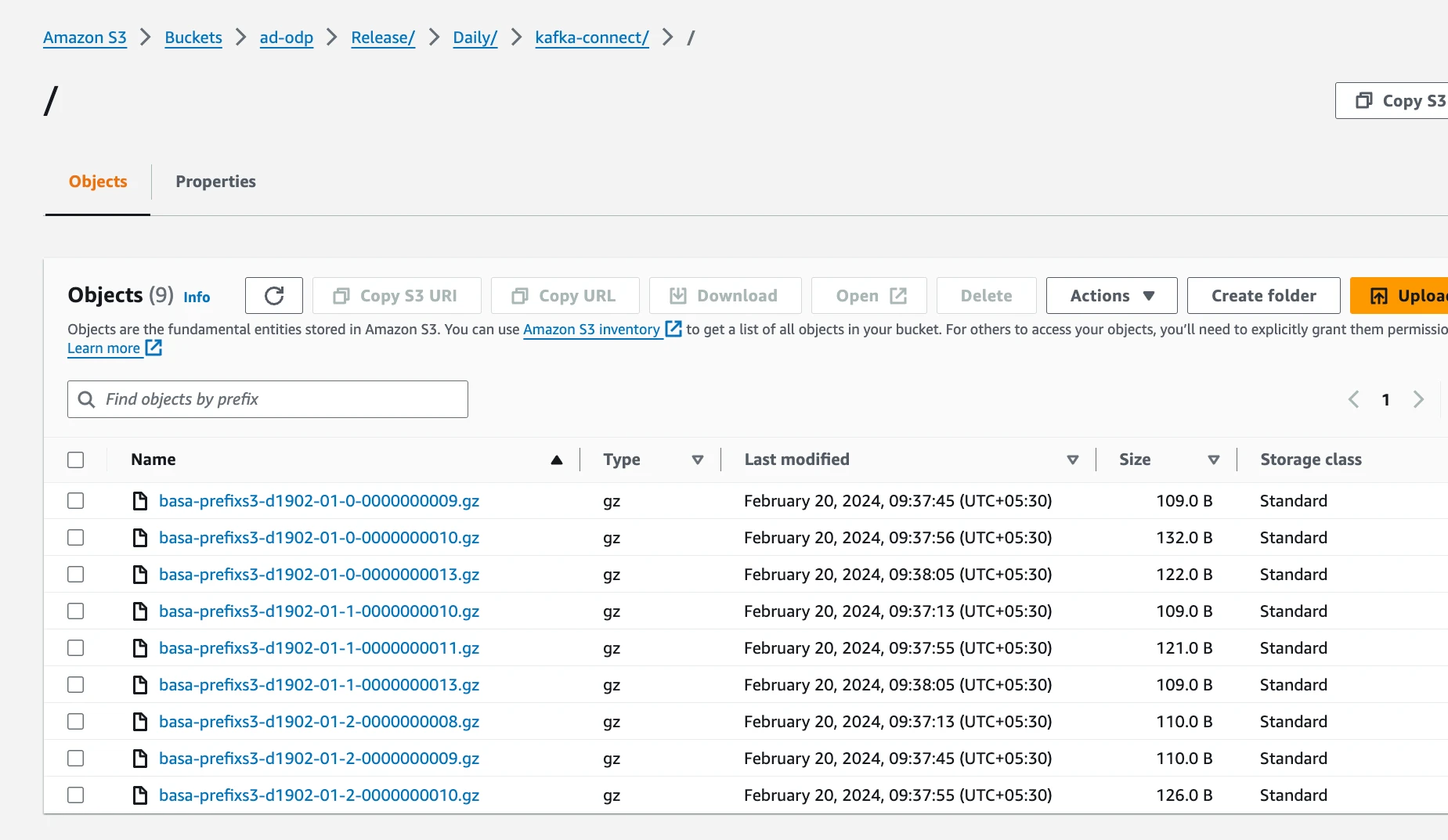Click file icon for basa-prefixs3-d1902-01-0-0000000010.gz
Image resolution: width=1448 pixels, height=840 pixels.
tap(140, 538)
